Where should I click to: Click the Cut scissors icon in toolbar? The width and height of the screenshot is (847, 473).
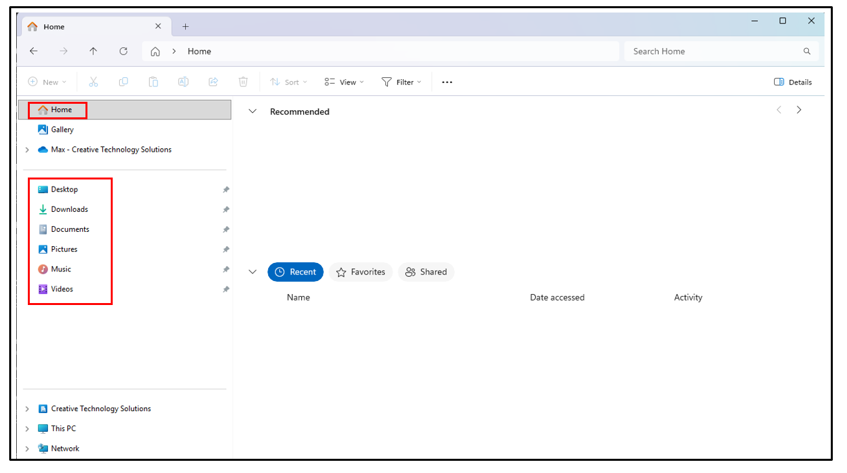click(93, 82)
